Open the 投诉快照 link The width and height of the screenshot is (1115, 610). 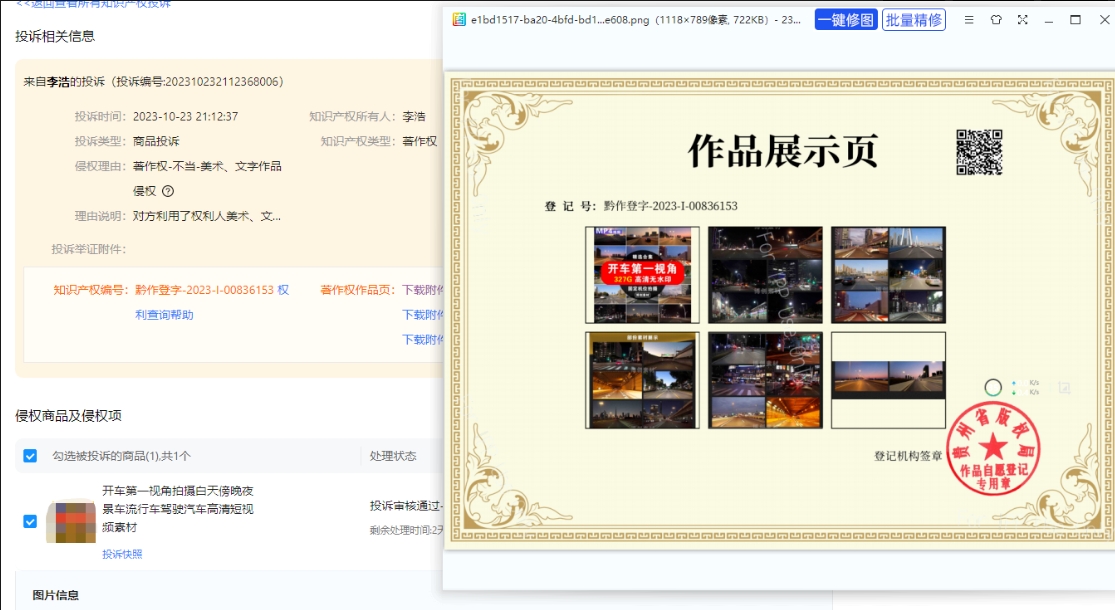tap(122, 554)
